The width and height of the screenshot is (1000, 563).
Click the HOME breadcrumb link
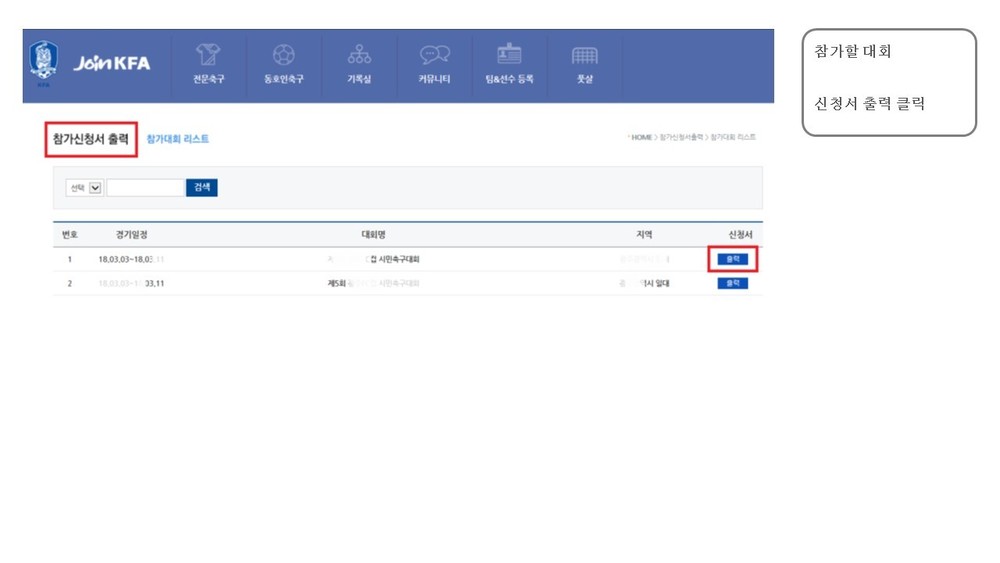point(642,137)
